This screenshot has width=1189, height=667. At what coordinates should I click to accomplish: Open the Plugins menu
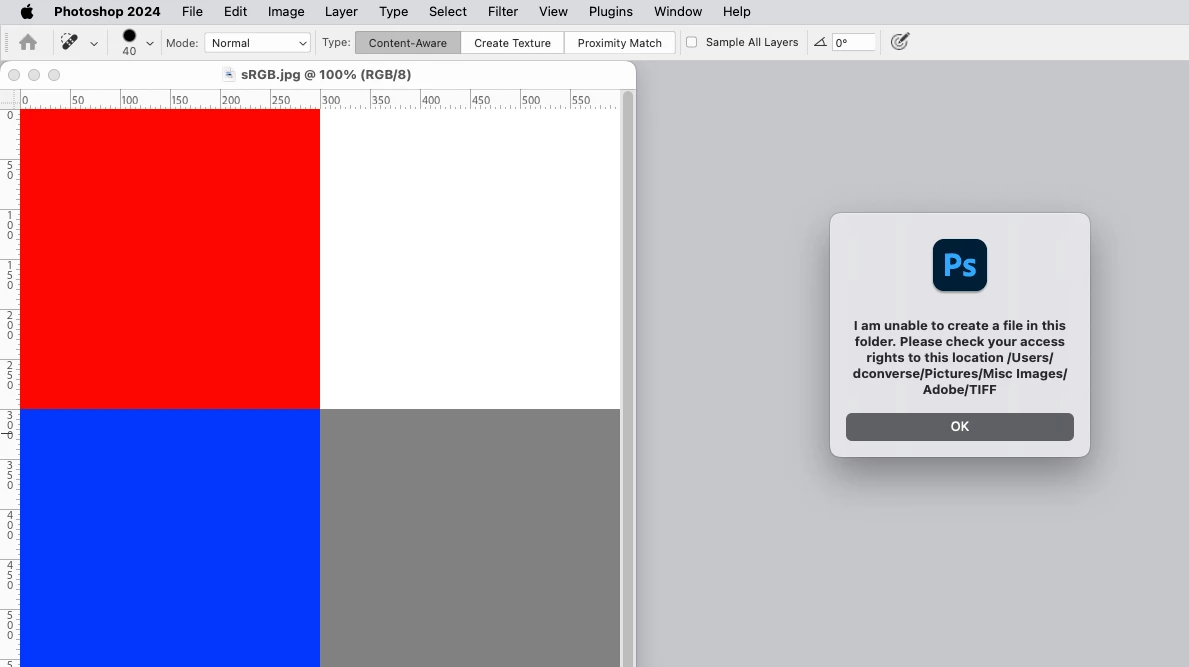pyautogui.click(x=610, y=11)
